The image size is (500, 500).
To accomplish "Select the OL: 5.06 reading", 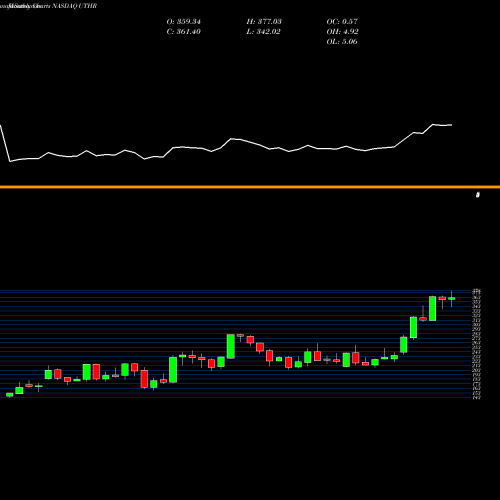I will pos(342,42).
